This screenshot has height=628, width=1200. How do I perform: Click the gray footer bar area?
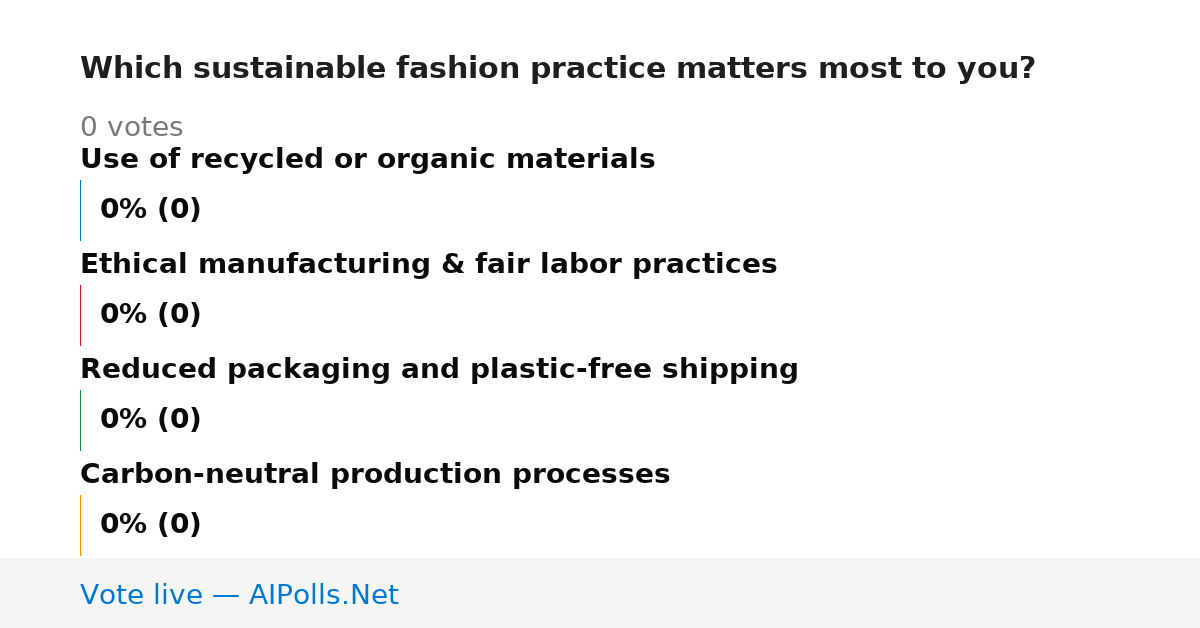tap(600, 593)
